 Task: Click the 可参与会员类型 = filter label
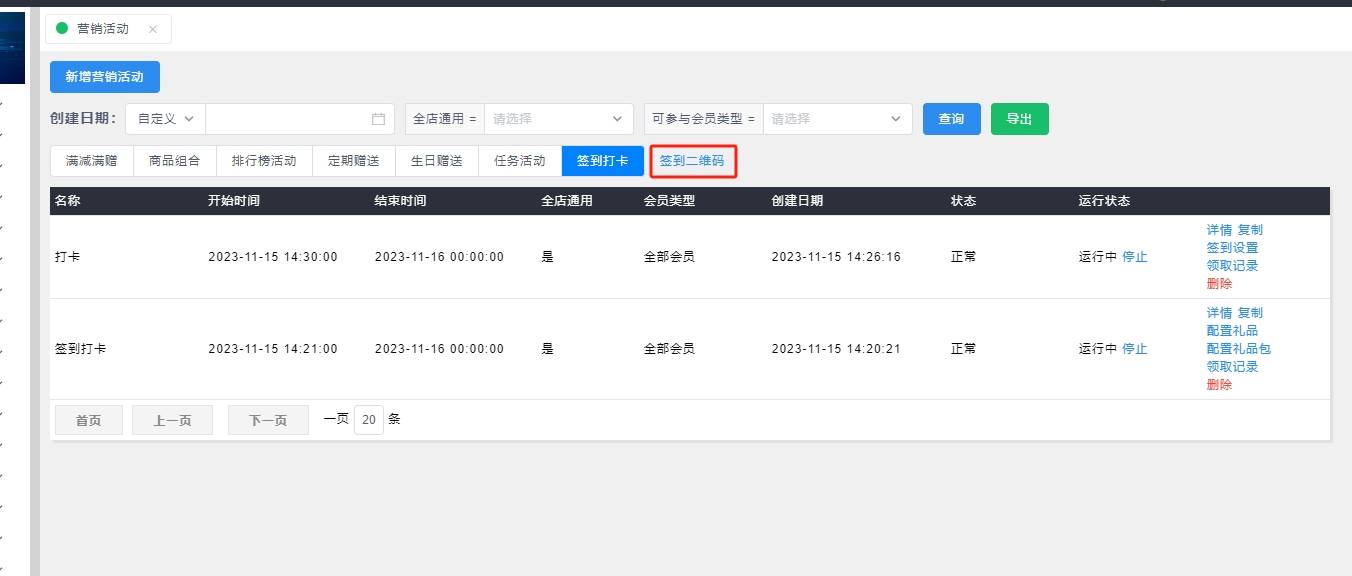(704, 119)
